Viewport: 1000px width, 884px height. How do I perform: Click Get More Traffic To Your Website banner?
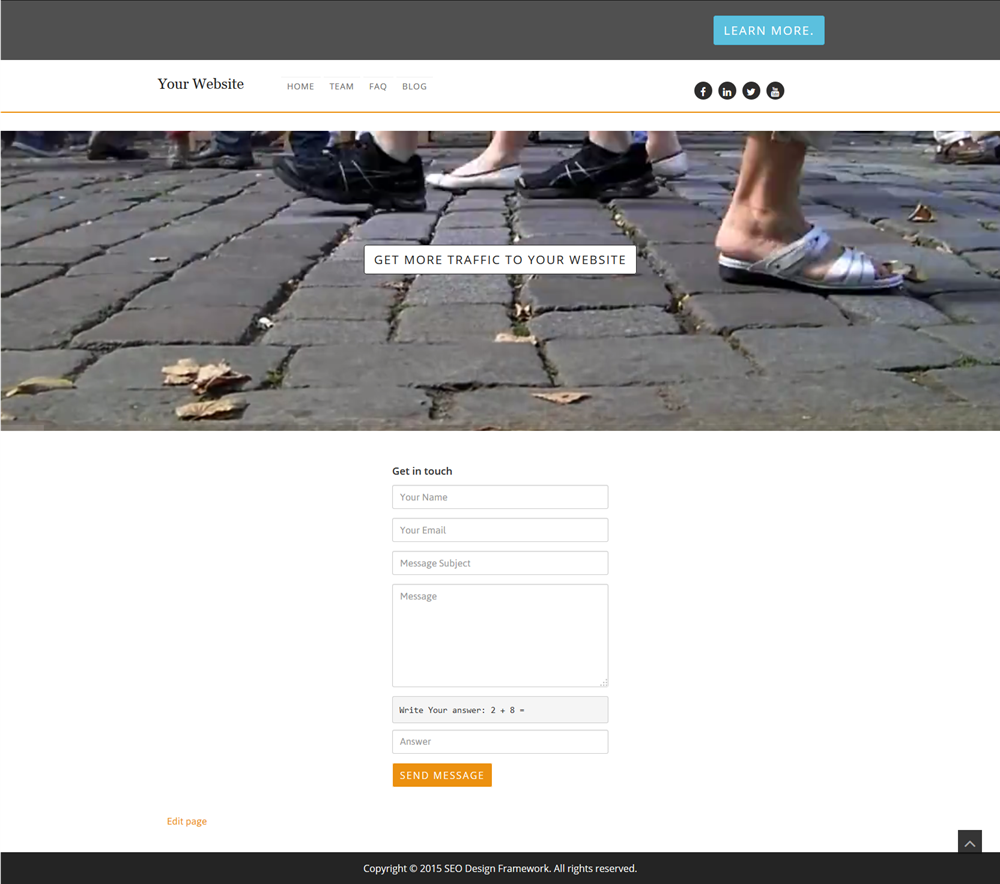pos(500,260)
